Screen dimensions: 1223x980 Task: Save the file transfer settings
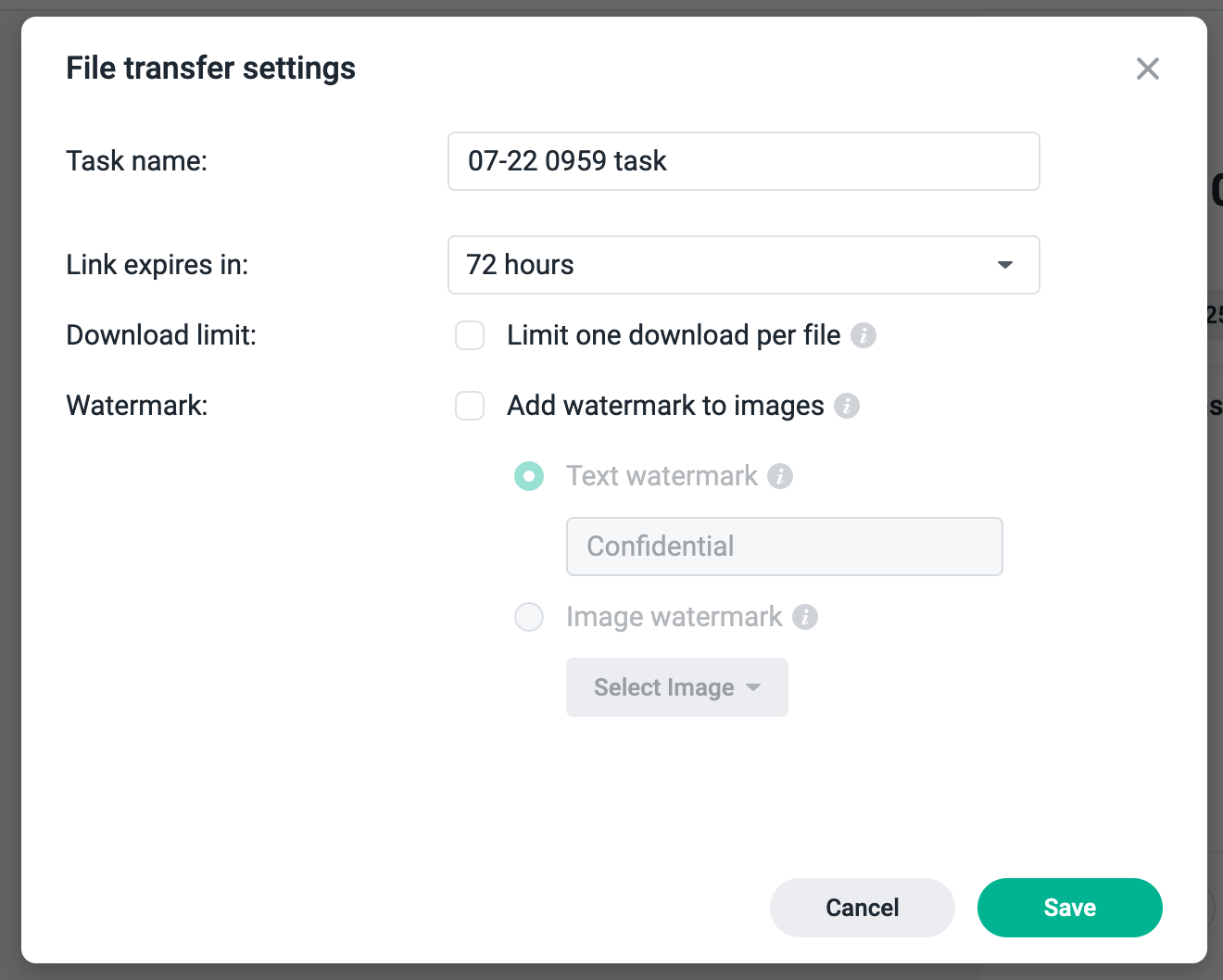pos(1070,908)
